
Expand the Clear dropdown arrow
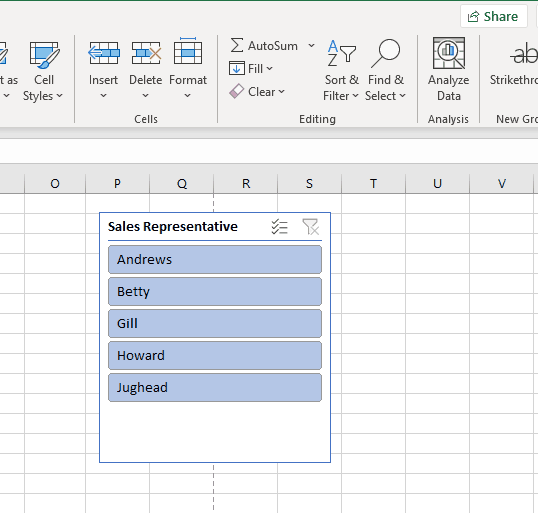click(281, 92)
